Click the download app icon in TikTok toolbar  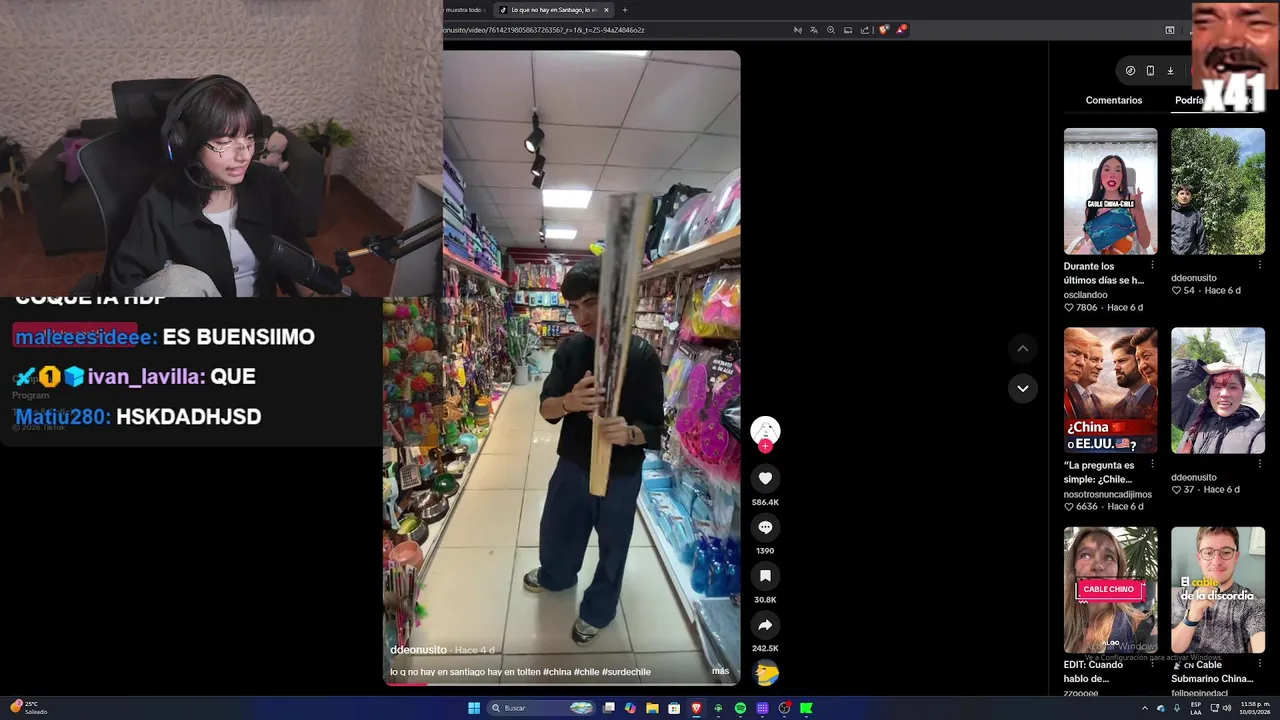(1170, 71)
